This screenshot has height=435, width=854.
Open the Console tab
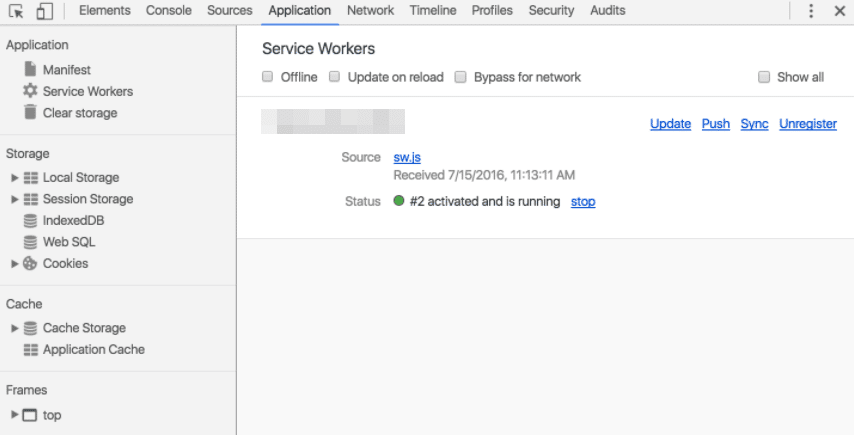click(x=169, y=11)
